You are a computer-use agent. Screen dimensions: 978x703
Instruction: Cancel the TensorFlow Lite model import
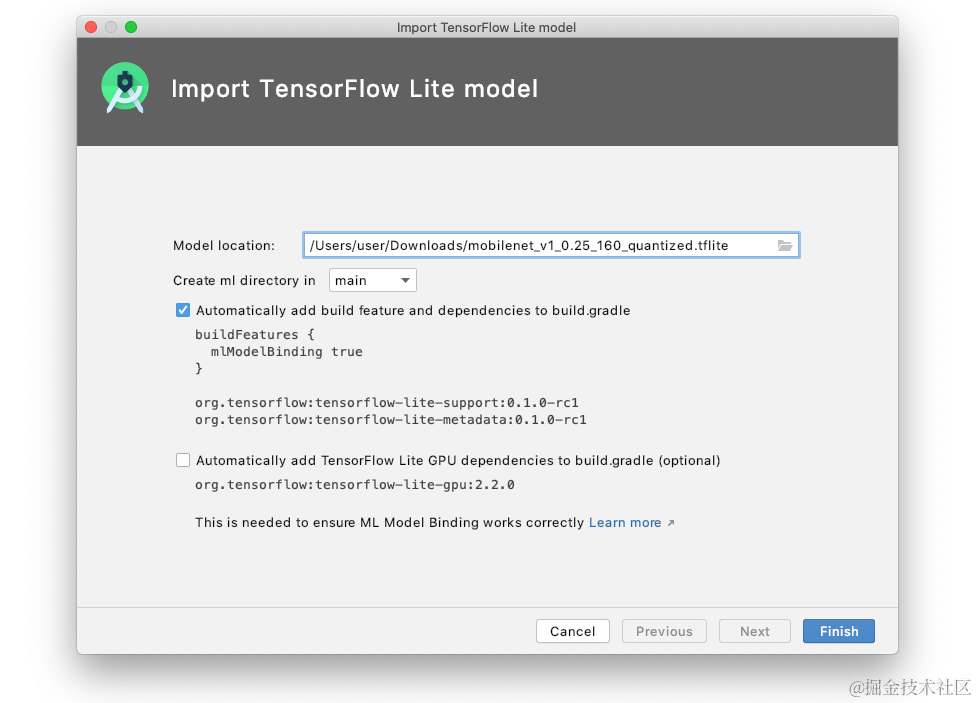tap(572, 631)
